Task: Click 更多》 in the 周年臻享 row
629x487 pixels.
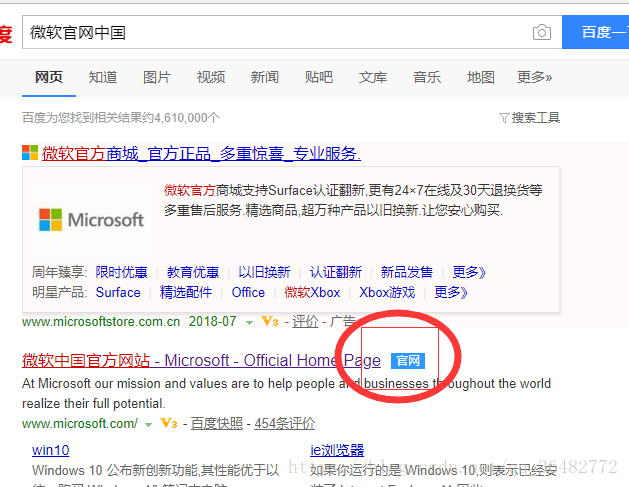Action: click(x=469, y=272)
